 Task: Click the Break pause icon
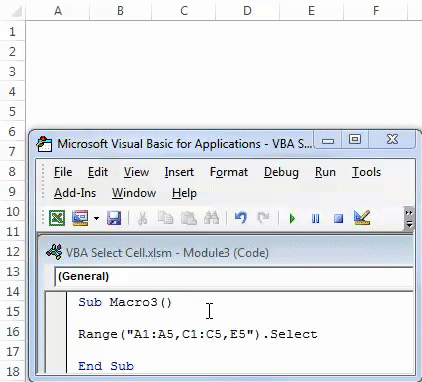pos(315,219)
